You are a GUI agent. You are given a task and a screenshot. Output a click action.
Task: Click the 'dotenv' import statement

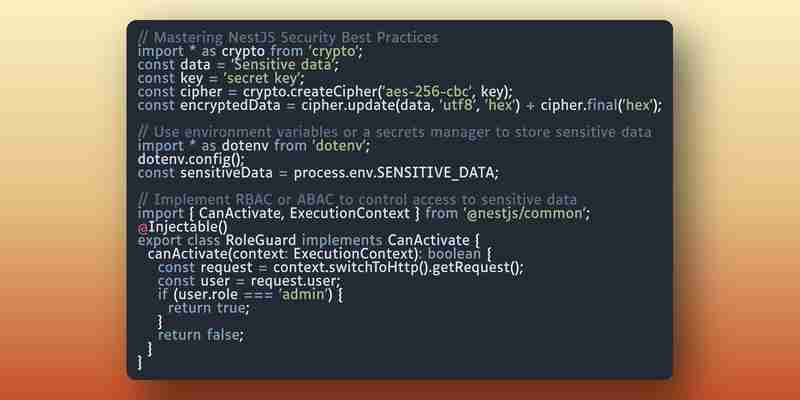[254, 146]
